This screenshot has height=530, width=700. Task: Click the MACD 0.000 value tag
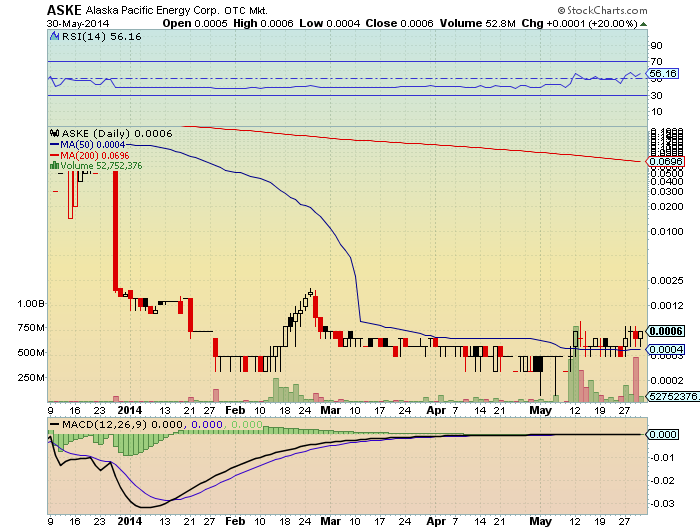coord(662,435)
